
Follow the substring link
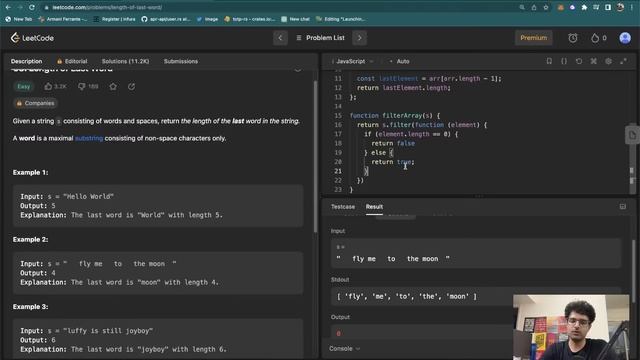(89, 138)
